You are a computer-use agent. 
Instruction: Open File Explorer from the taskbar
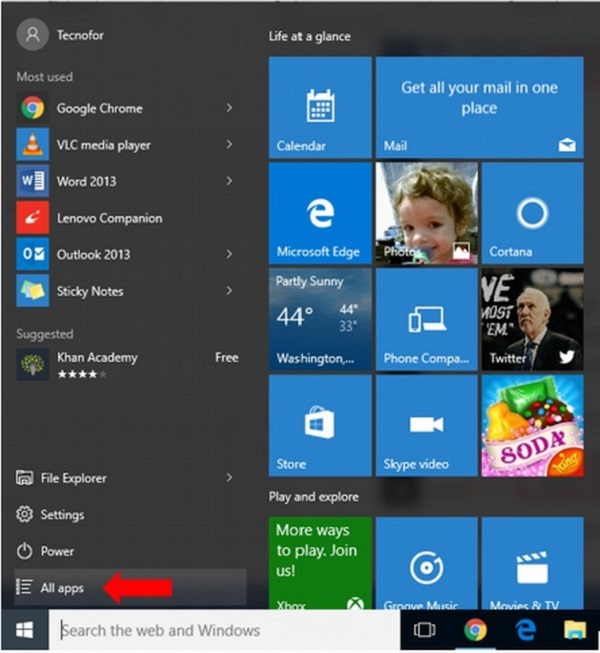tap(575, 630)
